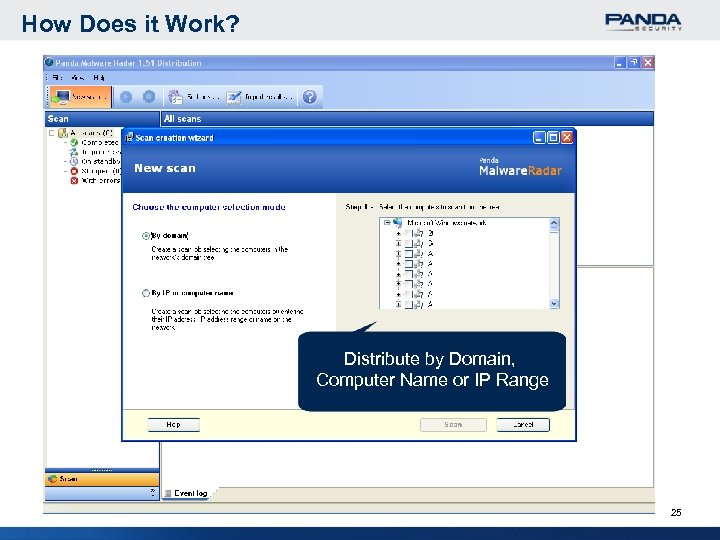Viewport: 720px width, 540px height.
Task: Select the Stopped scans tree item
Action: pos(101,171)
